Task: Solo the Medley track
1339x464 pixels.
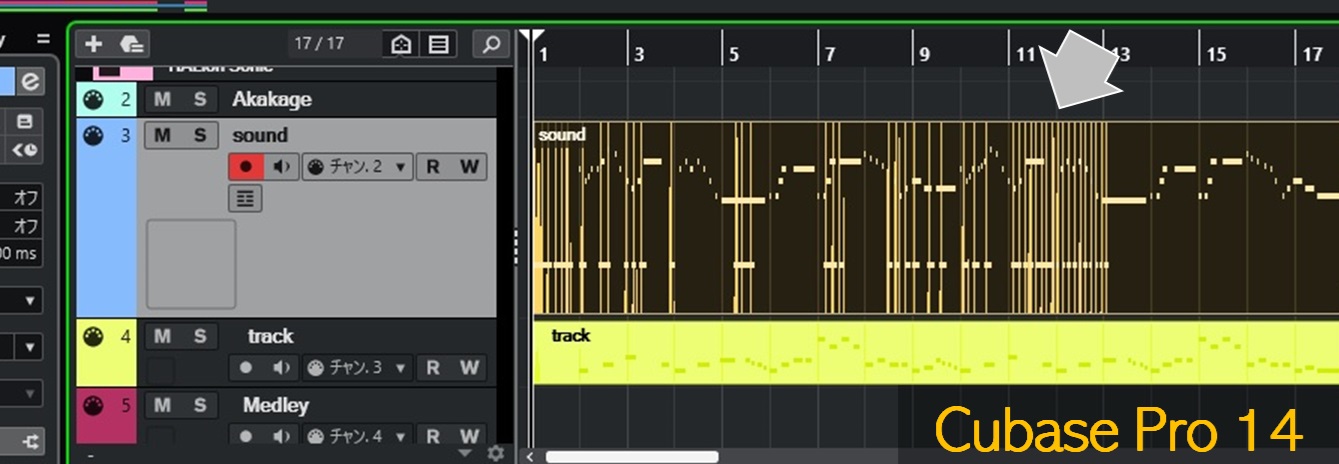Action: 199,406
